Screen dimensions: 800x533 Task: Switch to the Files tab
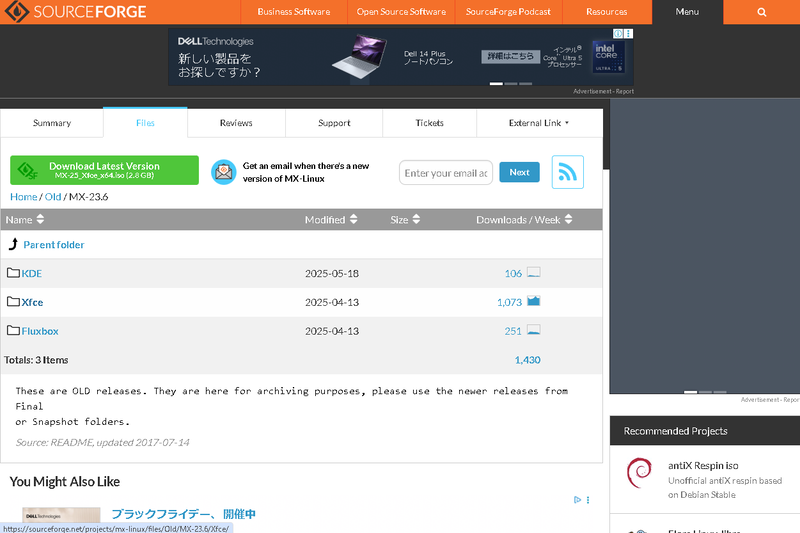(145, 123)
